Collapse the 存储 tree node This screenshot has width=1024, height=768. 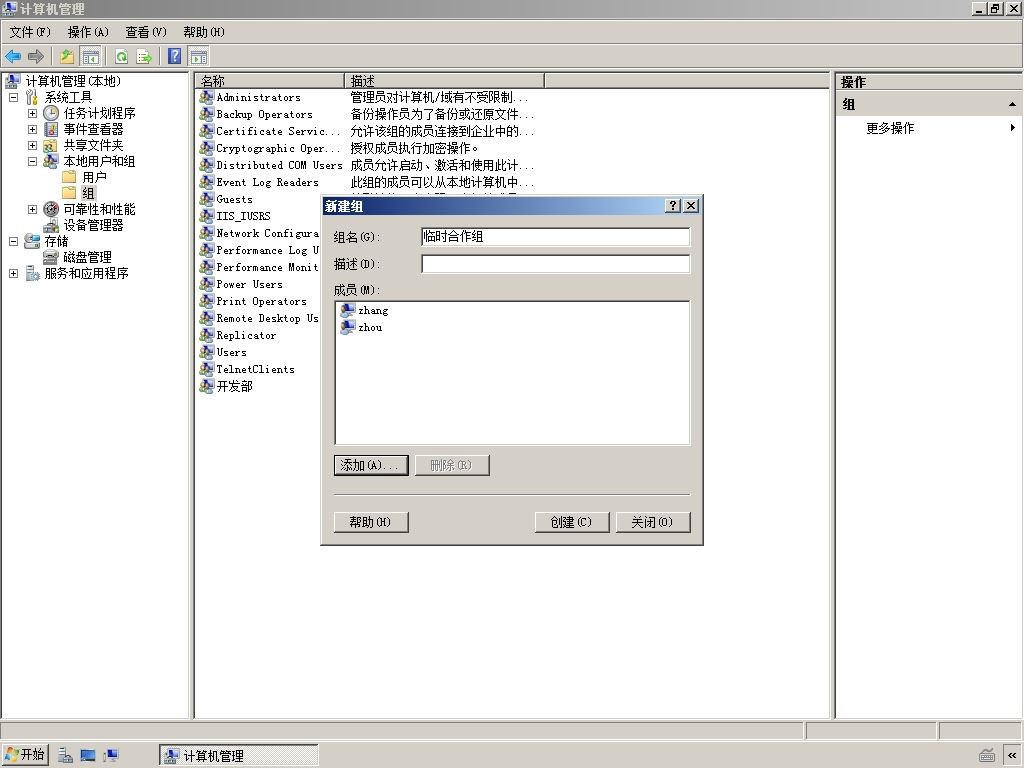pyautogui.click(x=13, y=241)
